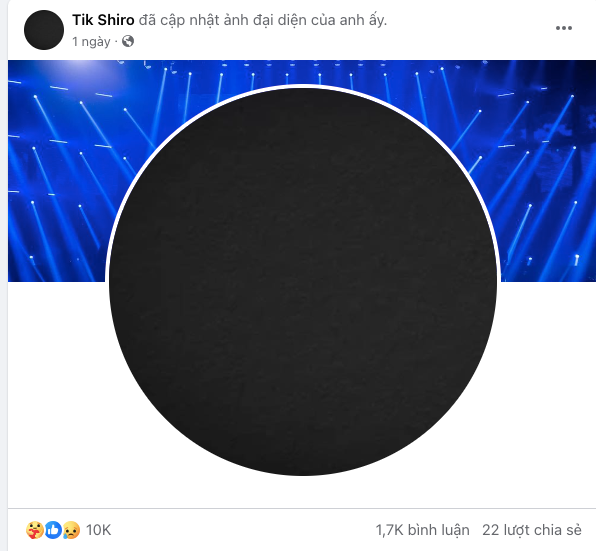Click the divider line above the reactions row
The image size is (596, 551).
302,508
